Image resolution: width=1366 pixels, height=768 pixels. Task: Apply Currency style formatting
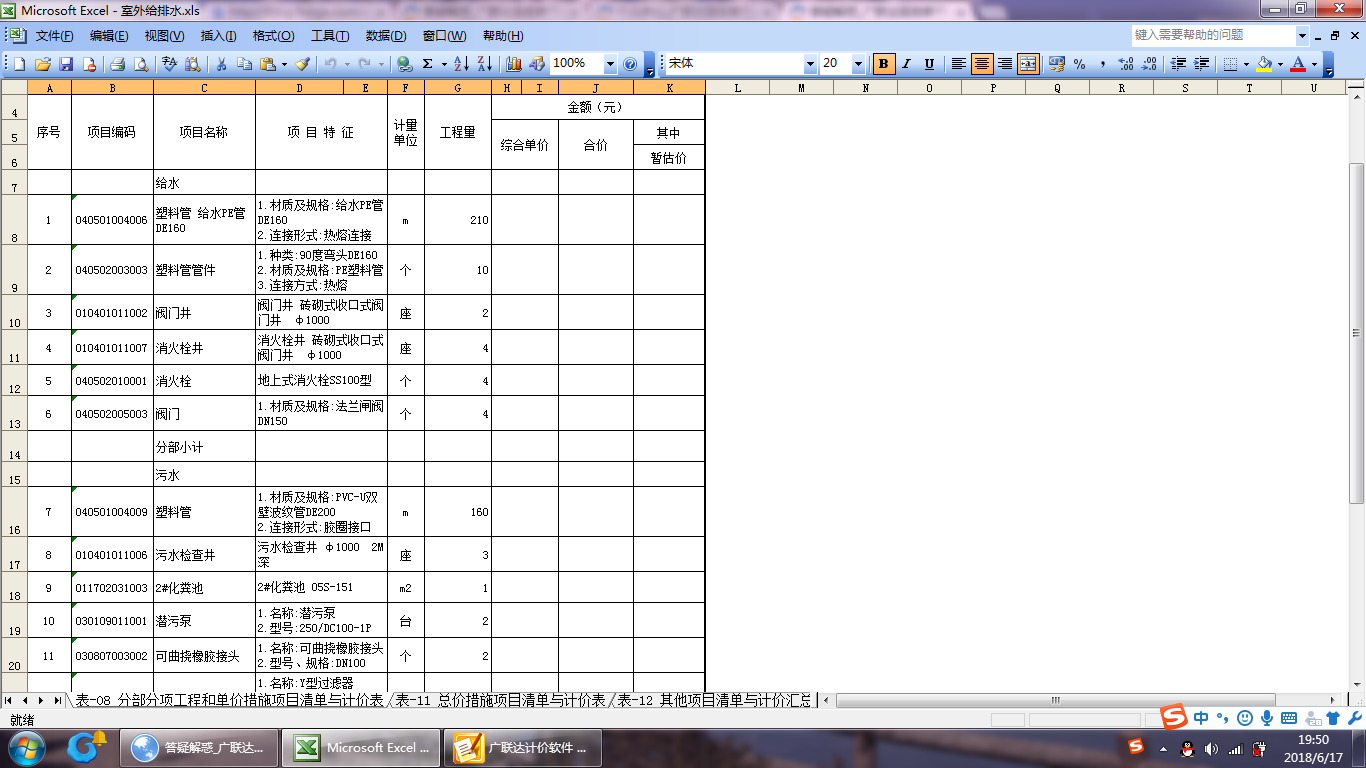(x=1056, y=63)
